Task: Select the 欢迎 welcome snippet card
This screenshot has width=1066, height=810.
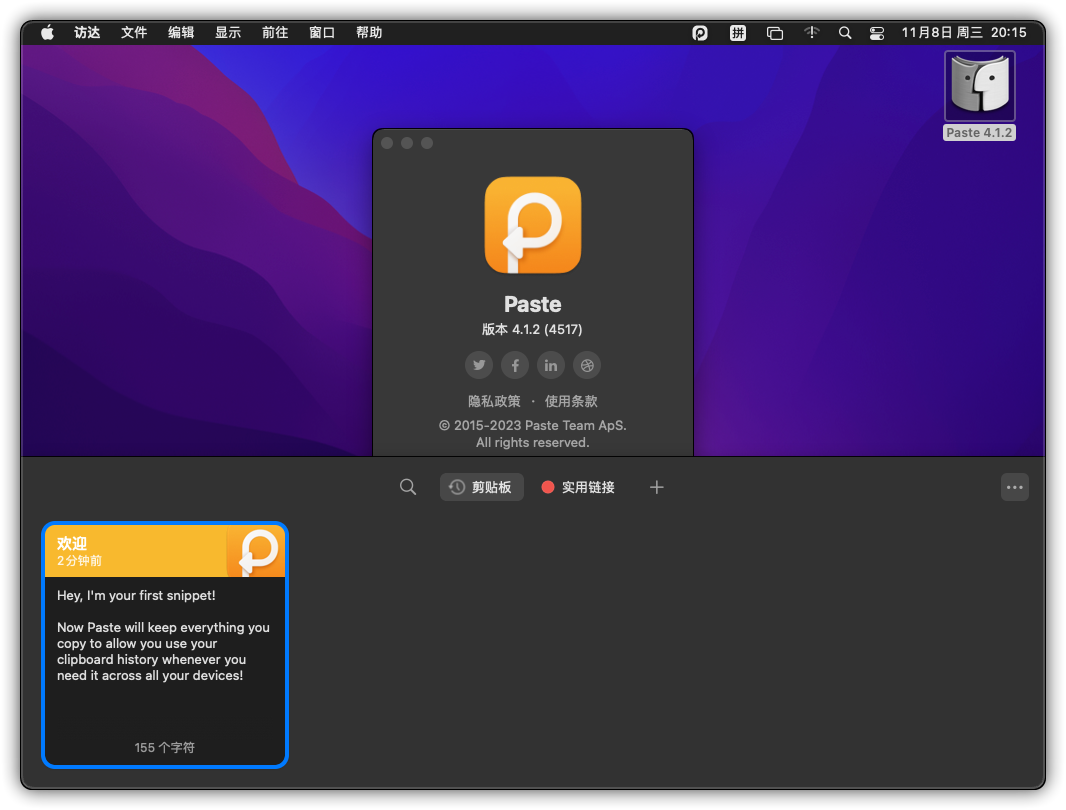Action: click(165, 645)
